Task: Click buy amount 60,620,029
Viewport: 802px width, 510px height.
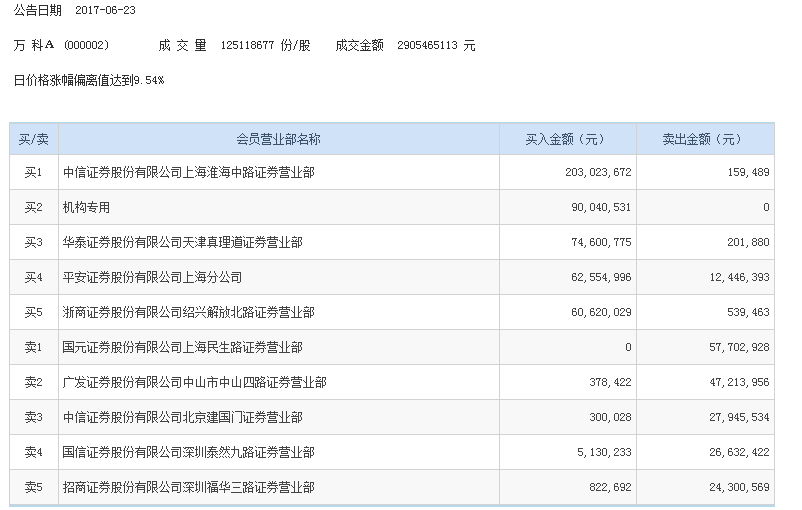Action: tap(601, 312)
